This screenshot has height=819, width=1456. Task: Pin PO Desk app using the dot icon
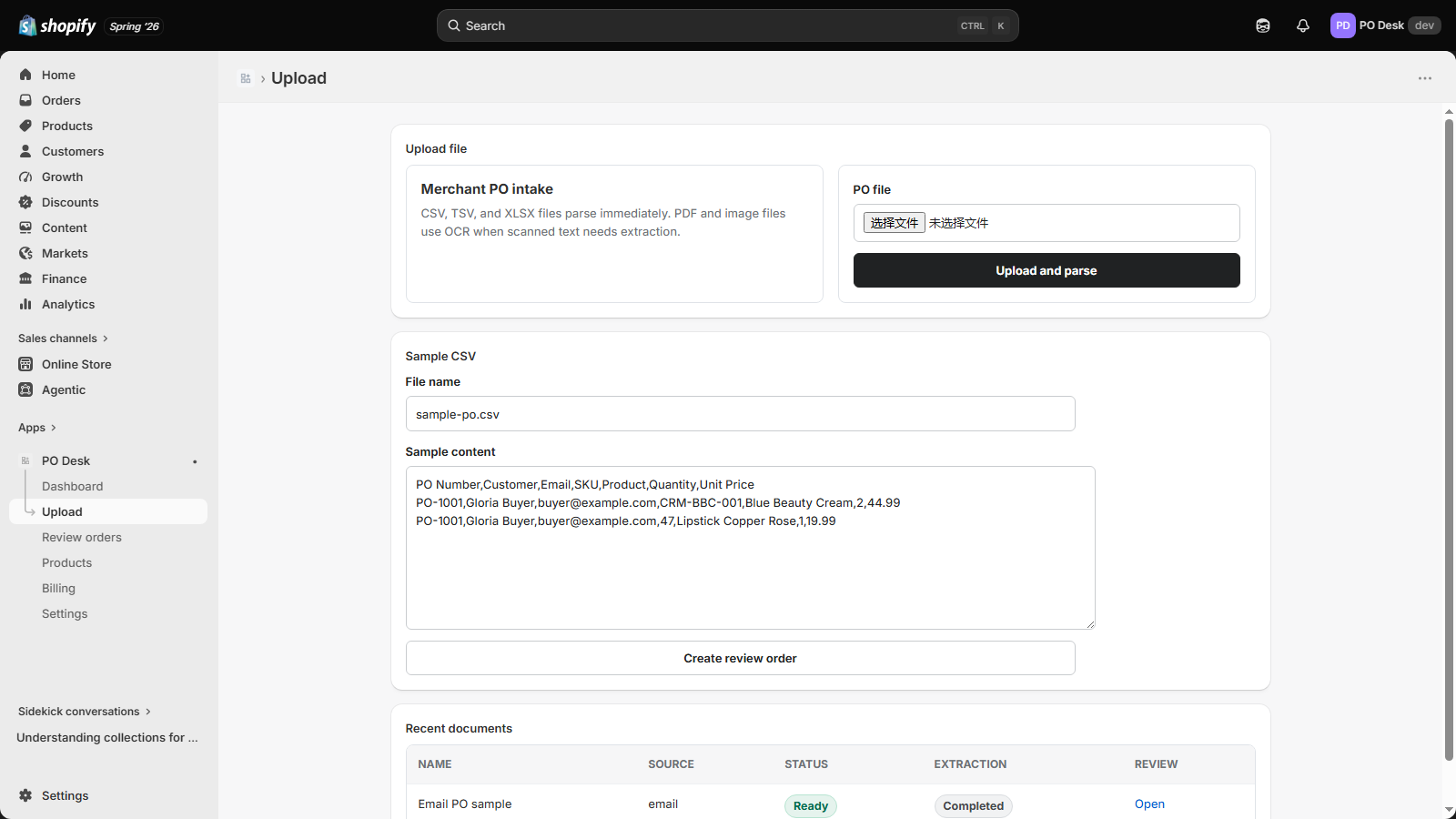click(x=195, y=461)
